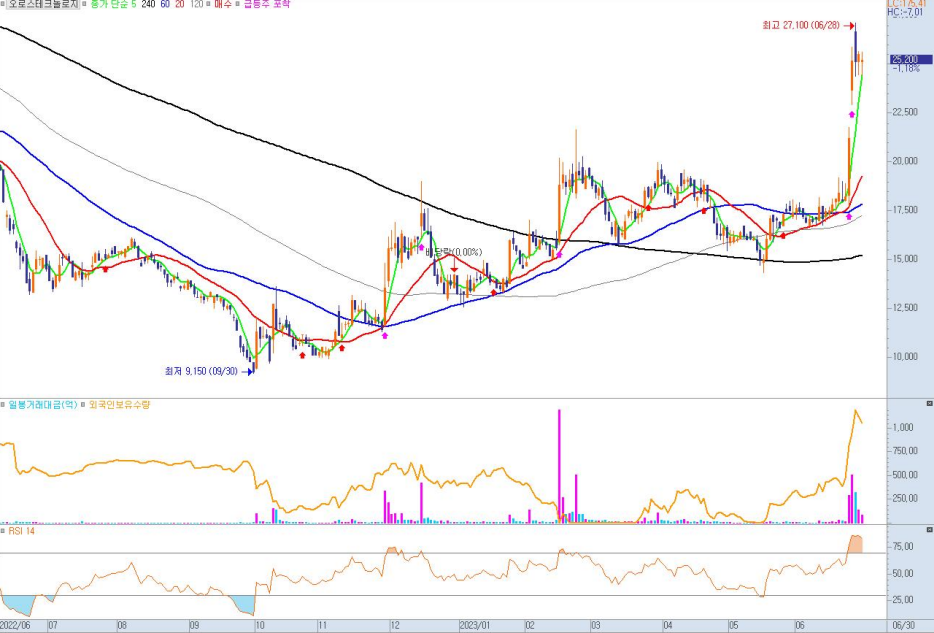Click the 03 month marker on time axis

click(595, 626)
